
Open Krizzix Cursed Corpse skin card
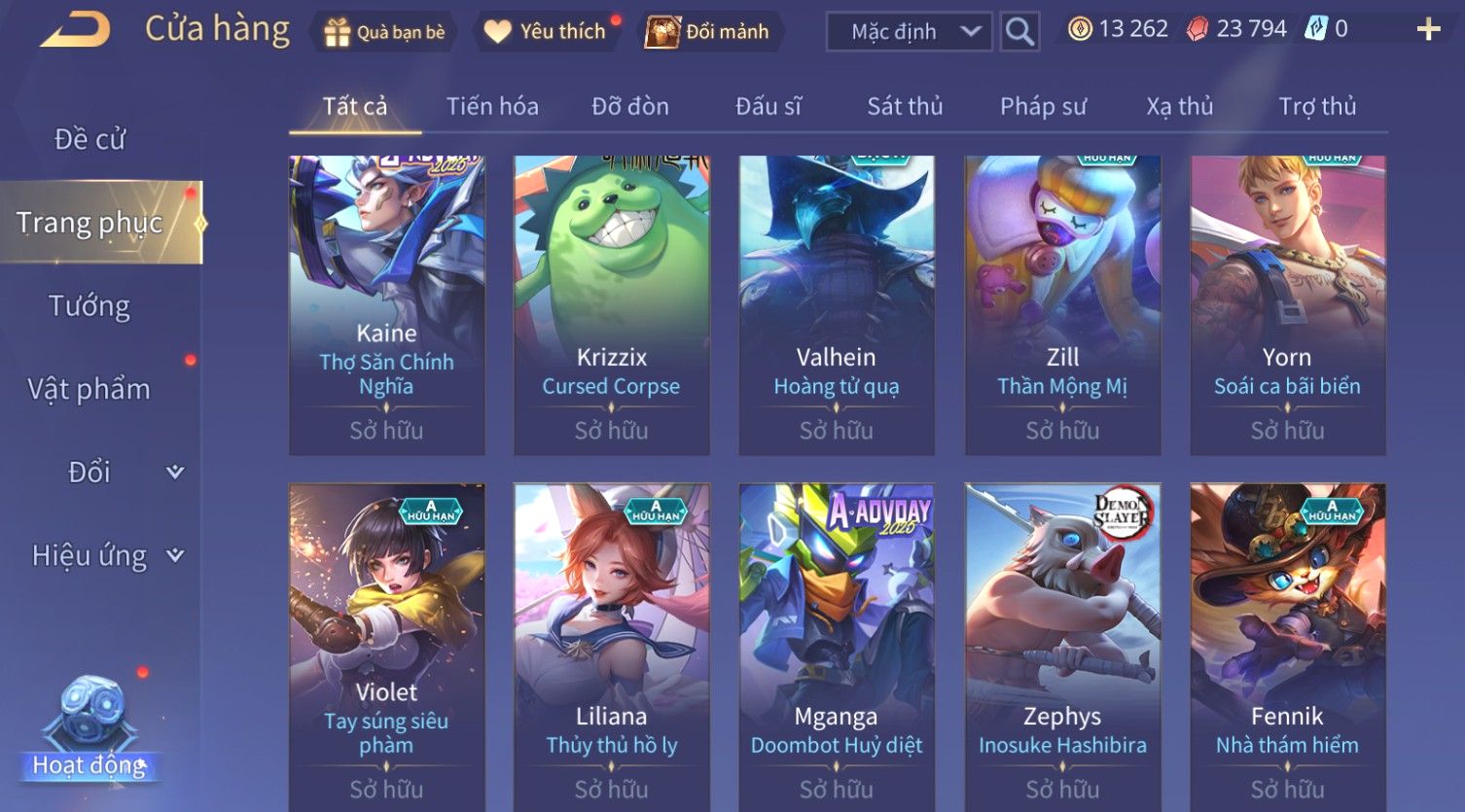(x=612, y=305)
